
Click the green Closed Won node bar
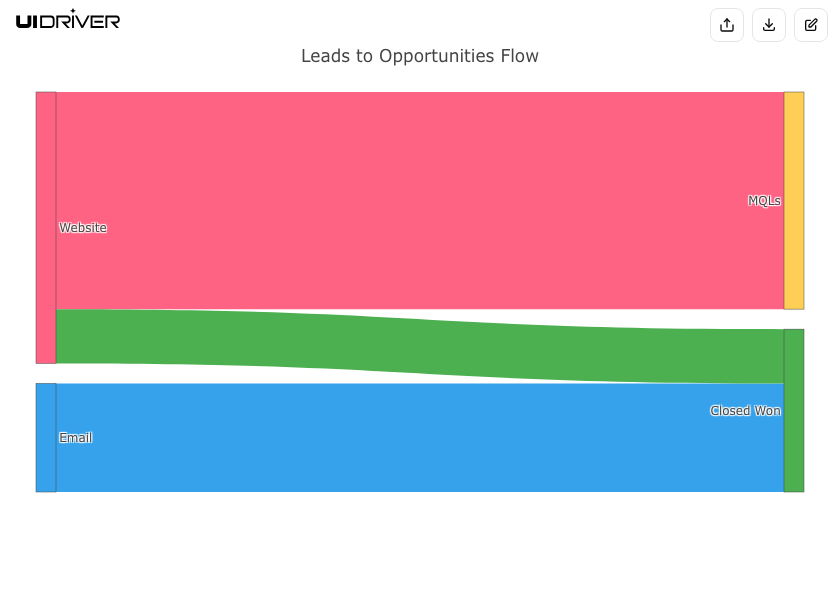(x=794, y=440)
